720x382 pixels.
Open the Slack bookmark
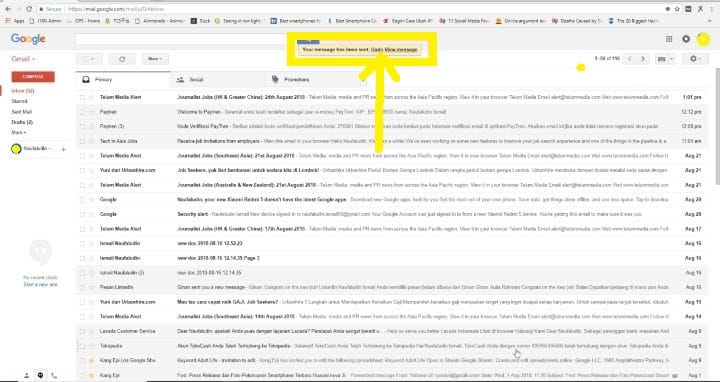tap(200, 21)
